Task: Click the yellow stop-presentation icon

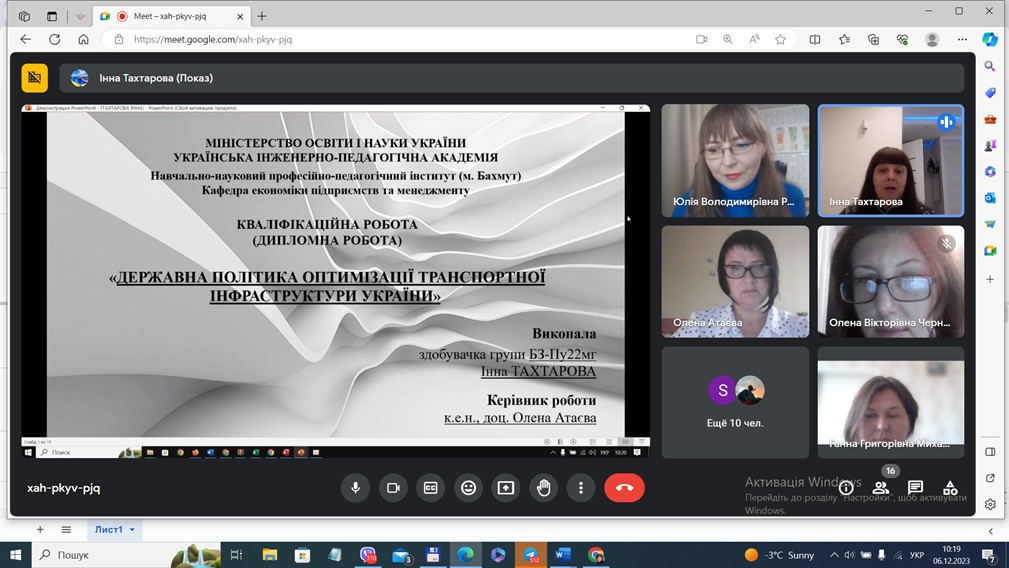Action: pyautogui.click(x=35, y=78)
